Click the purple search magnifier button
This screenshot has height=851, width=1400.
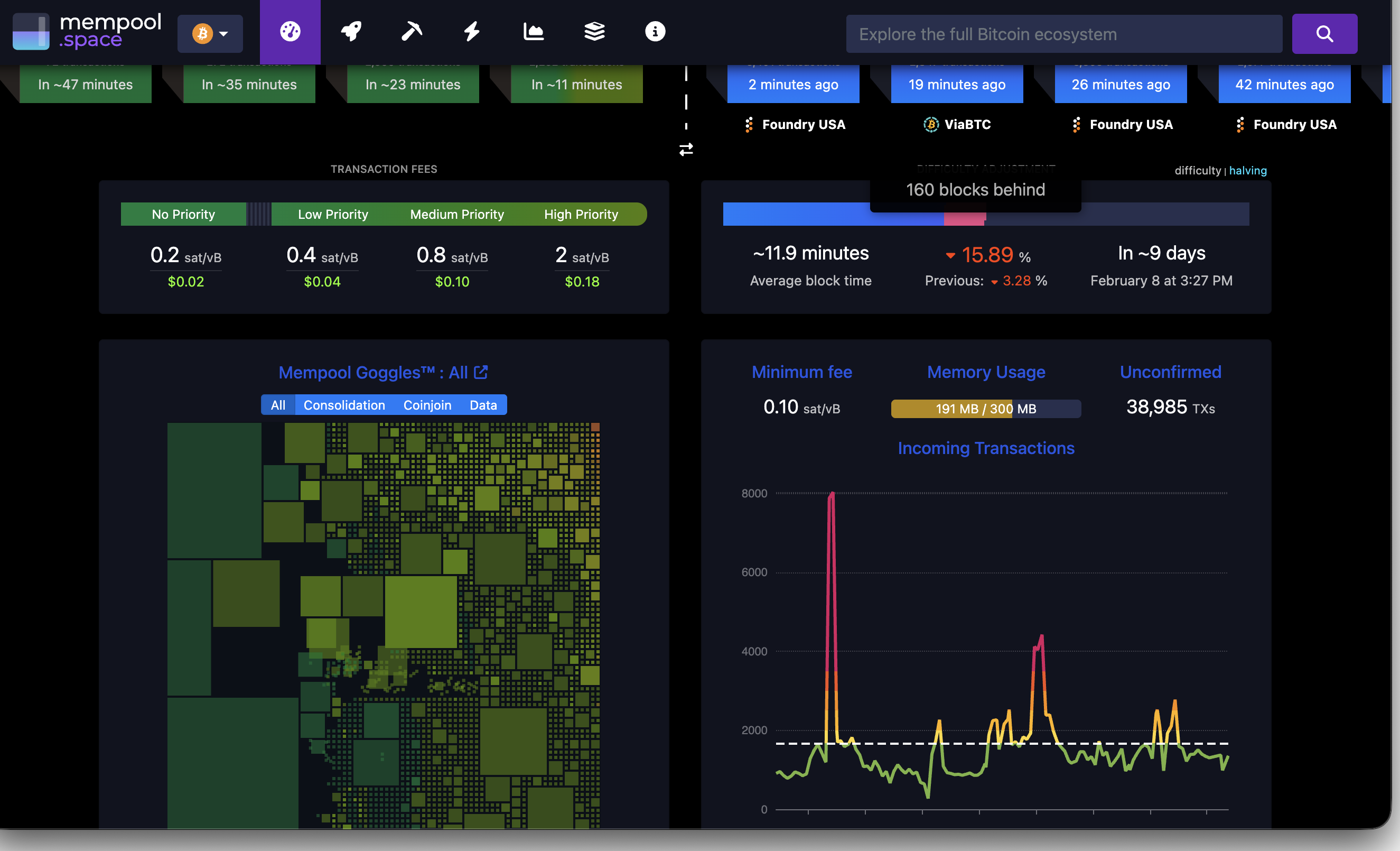[1324, 34]
